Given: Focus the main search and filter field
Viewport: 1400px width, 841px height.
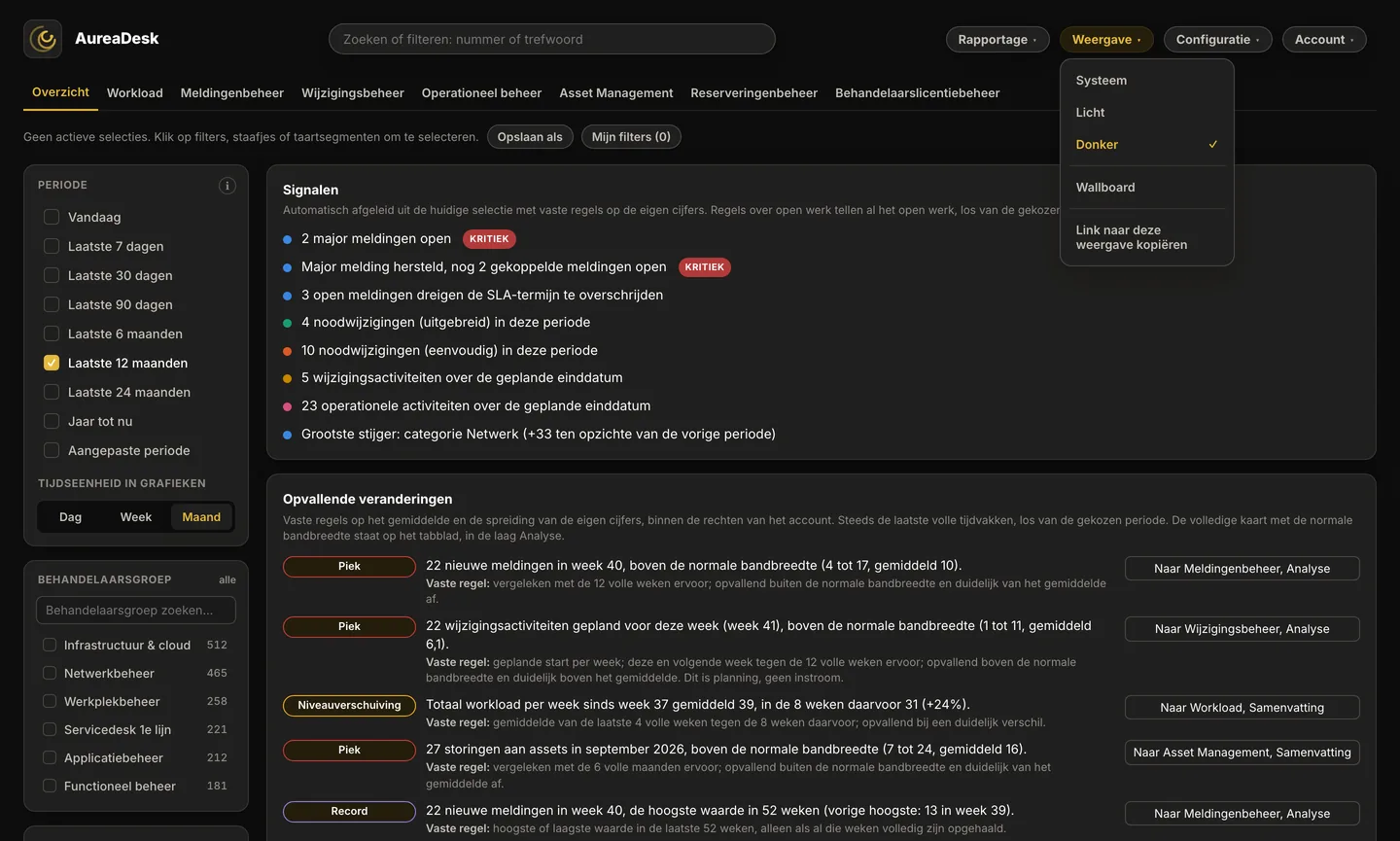Looking at the screenshot, I should click(x=552, y=39).
